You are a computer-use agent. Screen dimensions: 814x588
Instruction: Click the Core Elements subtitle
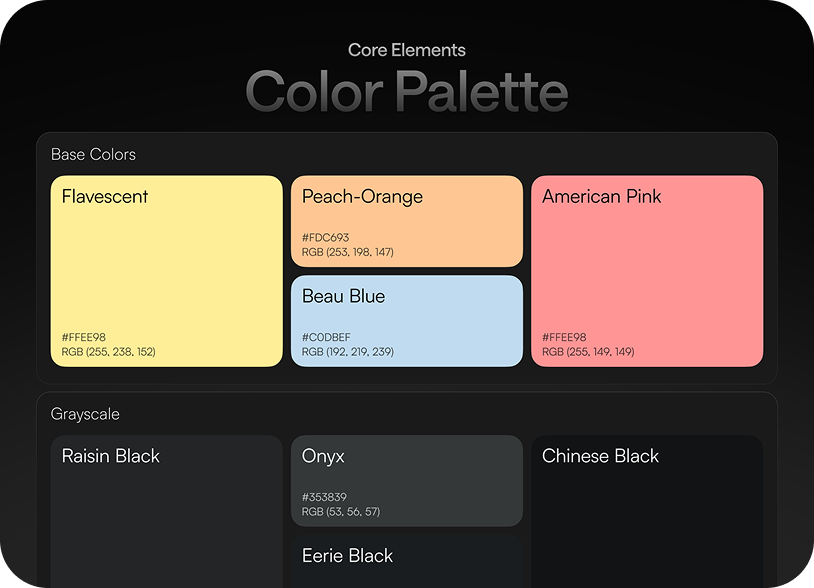tap(407, 50)
